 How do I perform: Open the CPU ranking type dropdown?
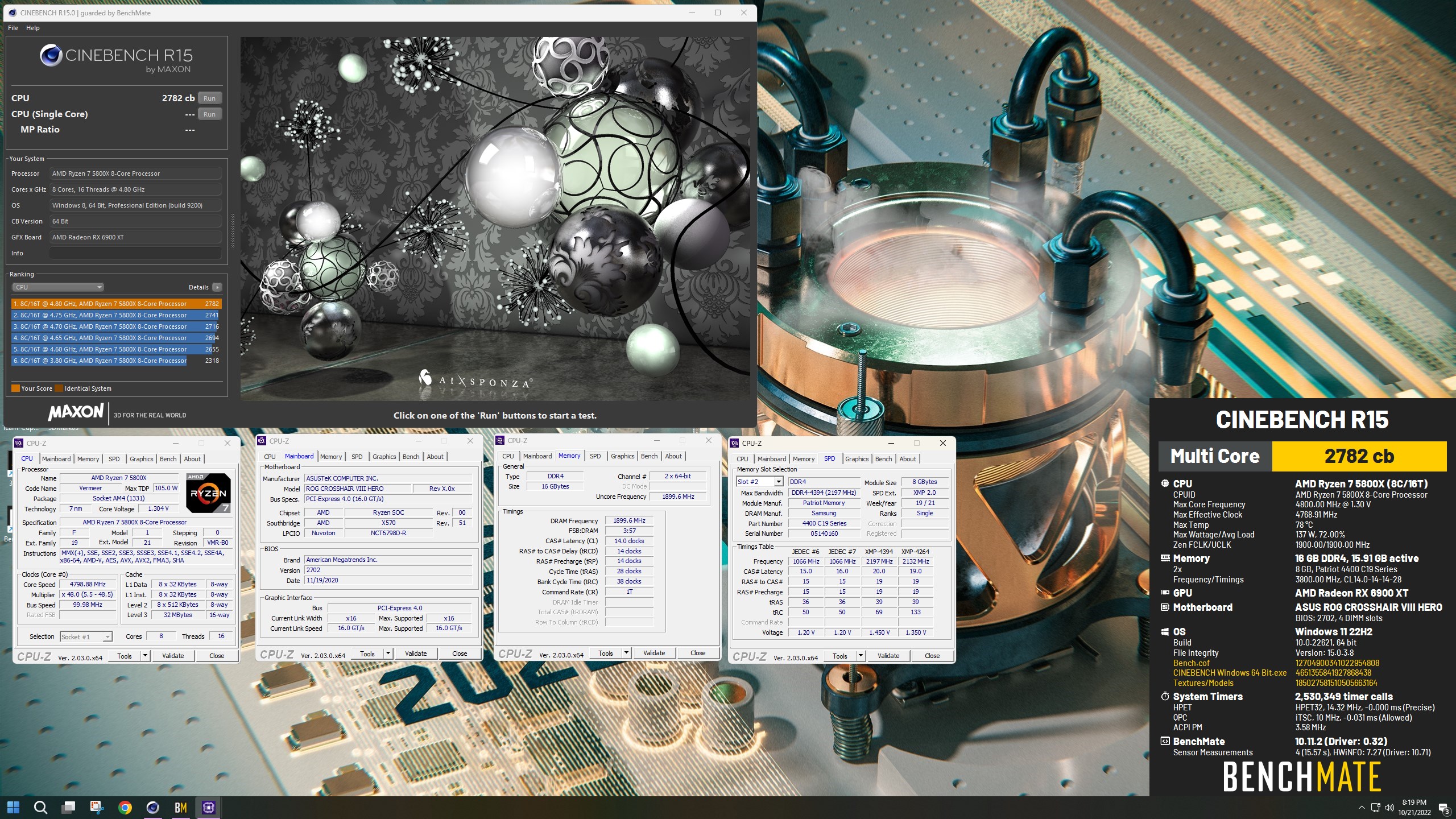(x=58, y=287)
